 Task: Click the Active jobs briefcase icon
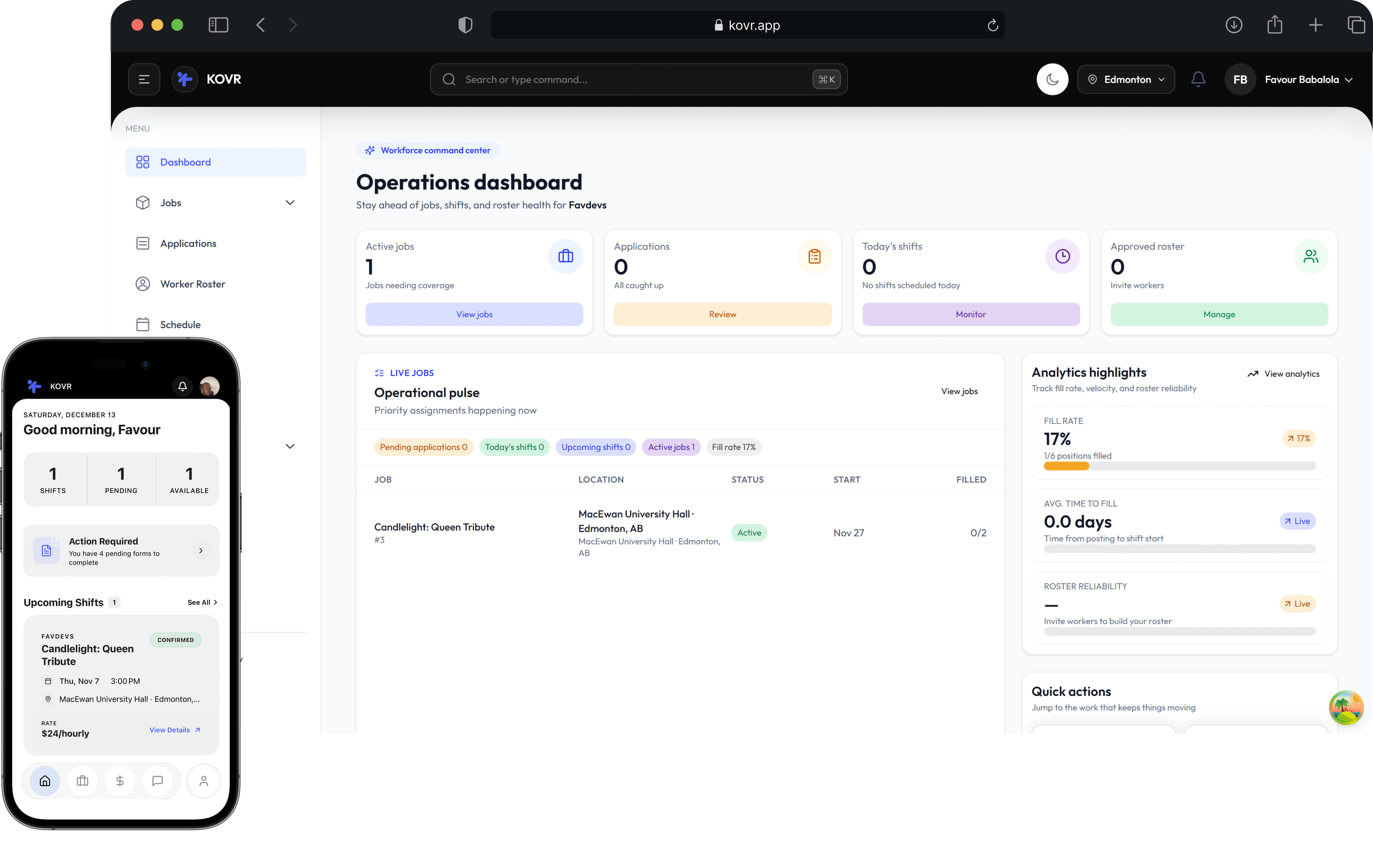coord(565,256)
